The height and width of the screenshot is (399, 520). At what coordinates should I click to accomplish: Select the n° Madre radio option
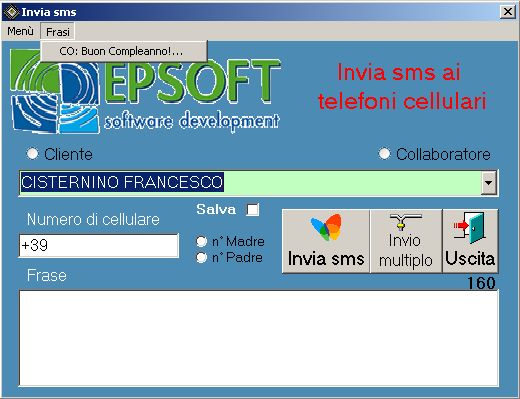[x=201, y=241]
